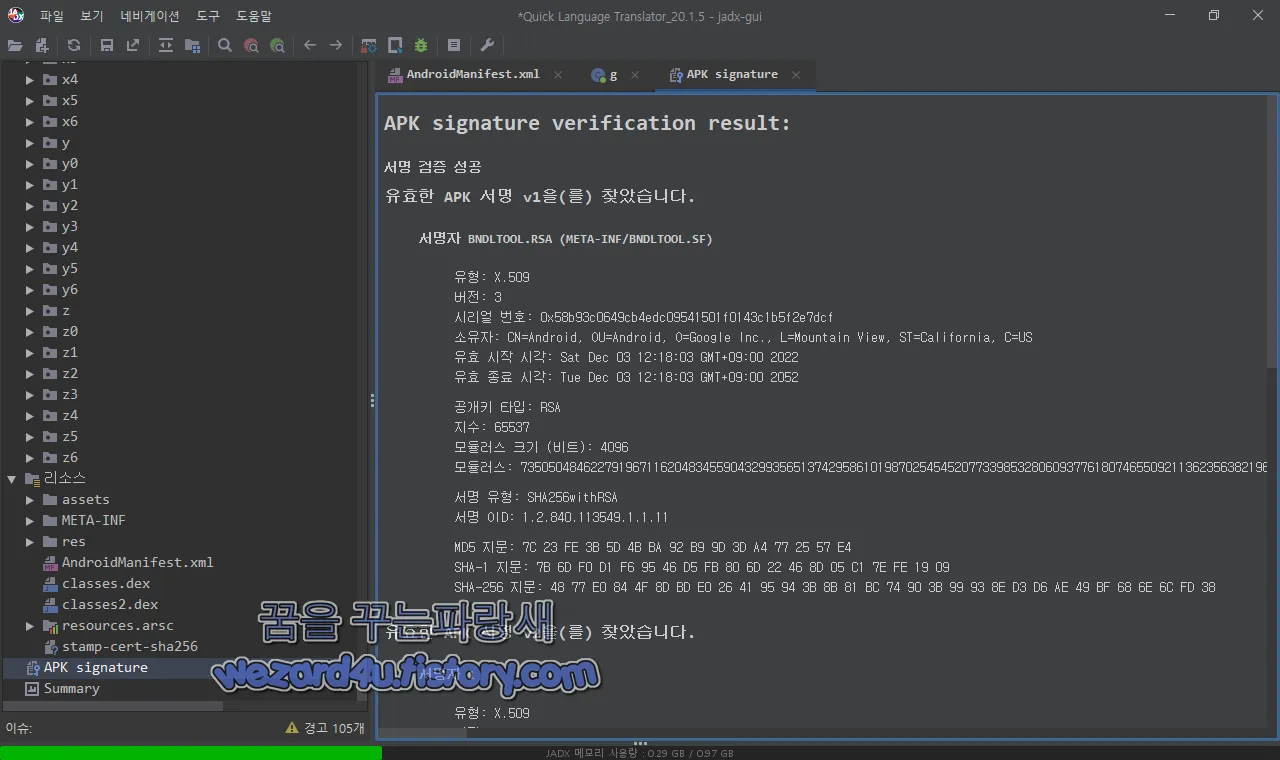The image size is (1280, 760).
Task: Click the x5 package folder icon
Action: point(50,100)
